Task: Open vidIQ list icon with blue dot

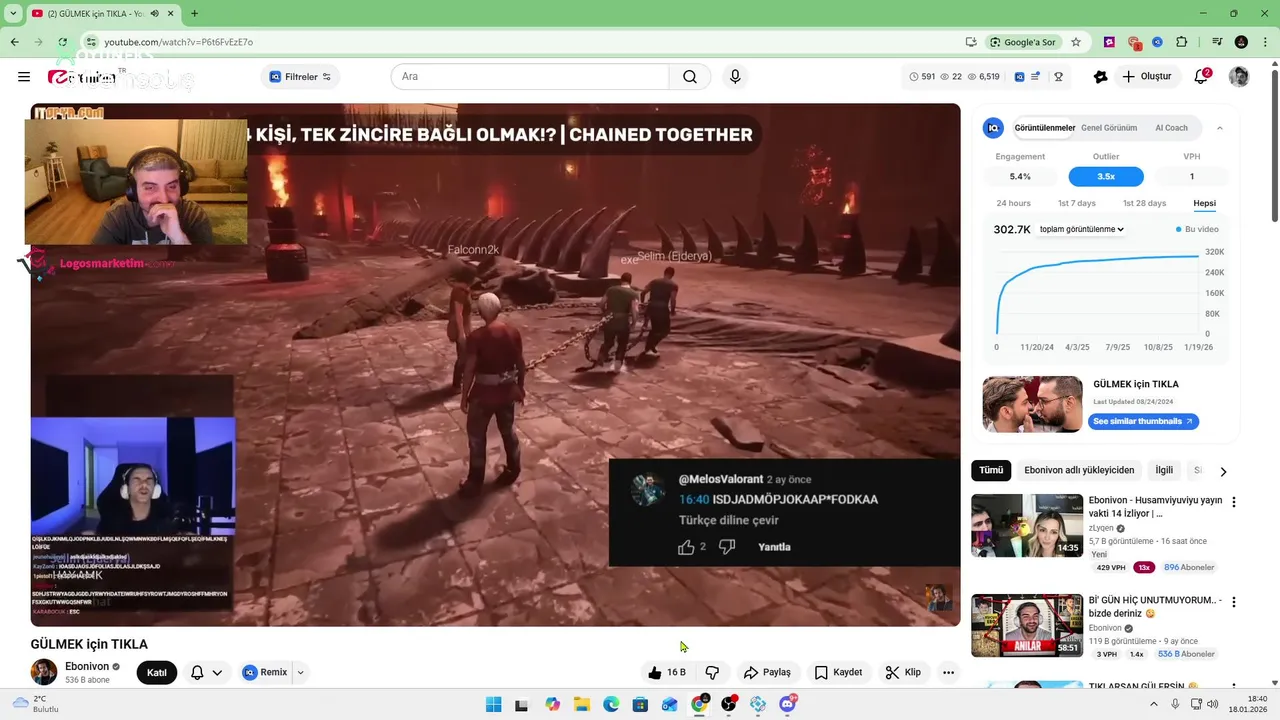Action: (x=1036, y=77)
